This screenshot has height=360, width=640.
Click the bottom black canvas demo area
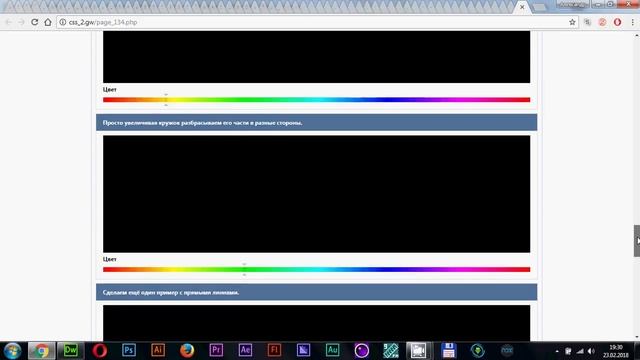pyautogui.click(x=316, y=323)
